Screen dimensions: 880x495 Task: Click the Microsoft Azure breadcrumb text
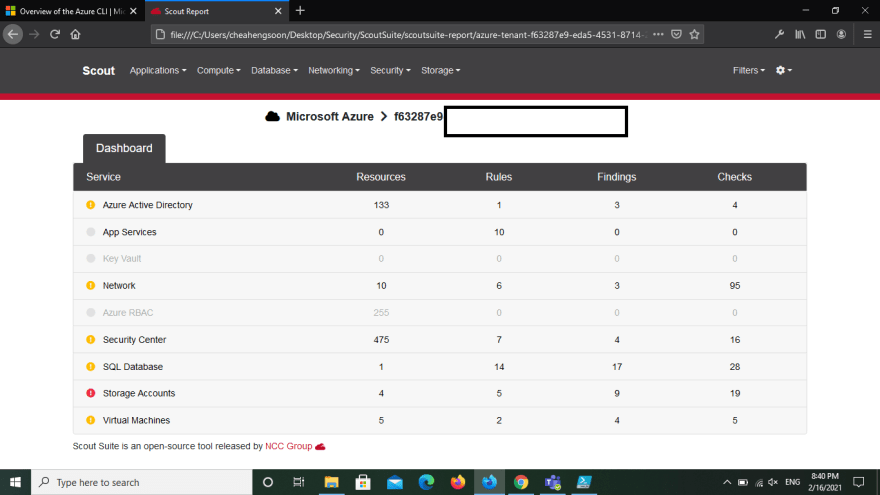pyautogui.click(x=329, y=116)
